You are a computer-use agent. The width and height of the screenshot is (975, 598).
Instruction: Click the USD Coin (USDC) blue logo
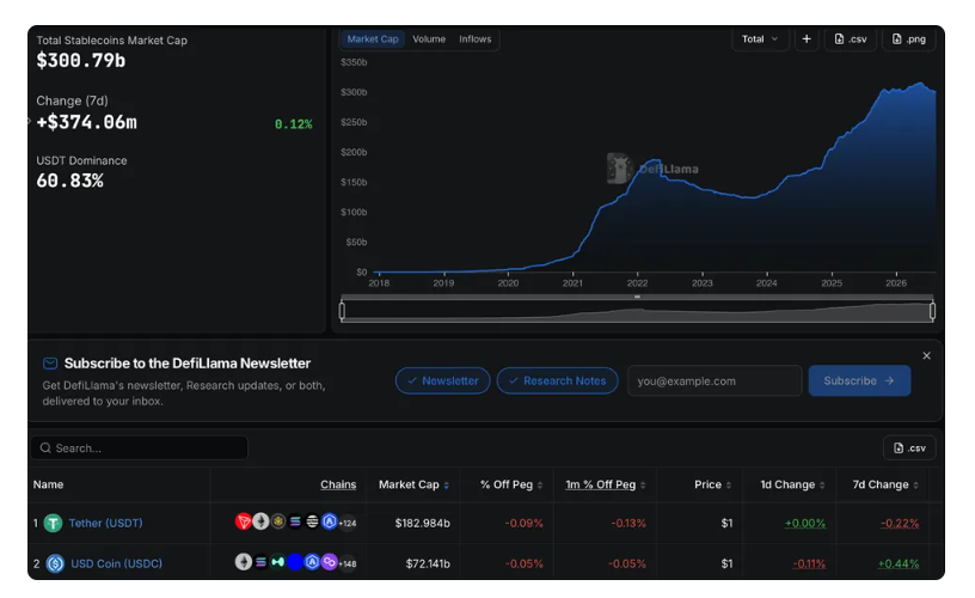point(55,564)
